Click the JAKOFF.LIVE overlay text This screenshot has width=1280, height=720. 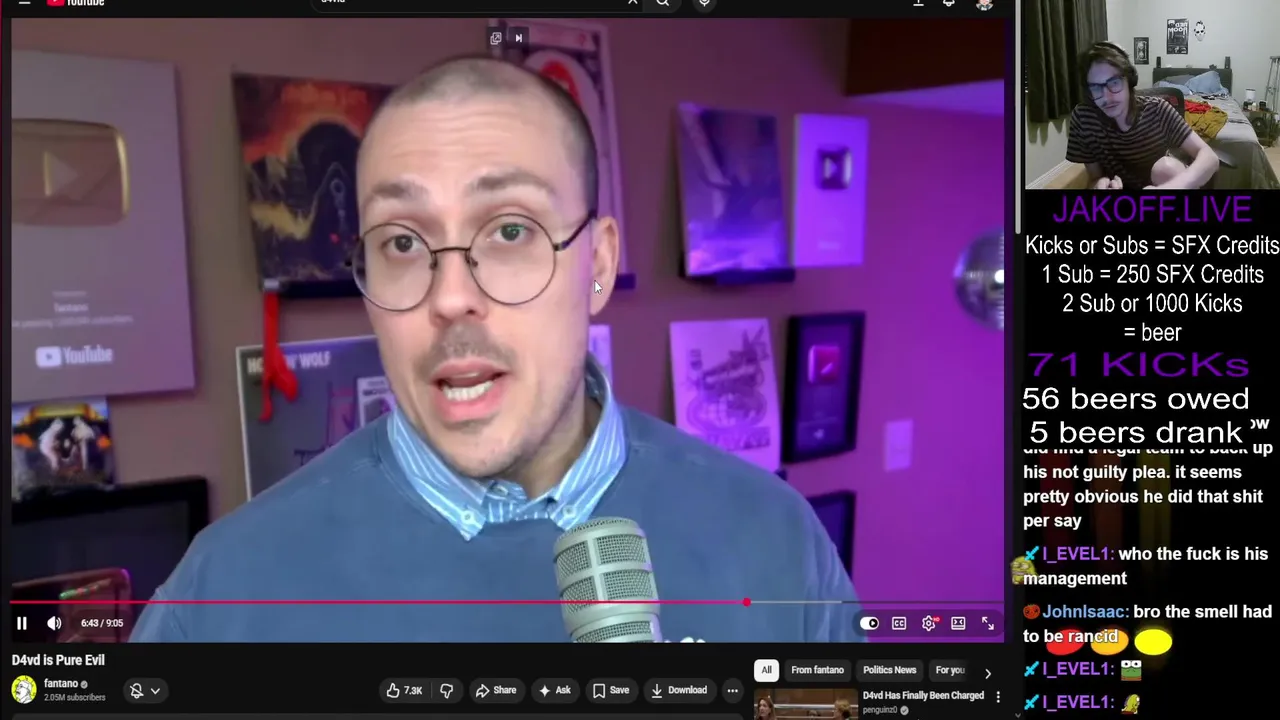coord(1151,210)
